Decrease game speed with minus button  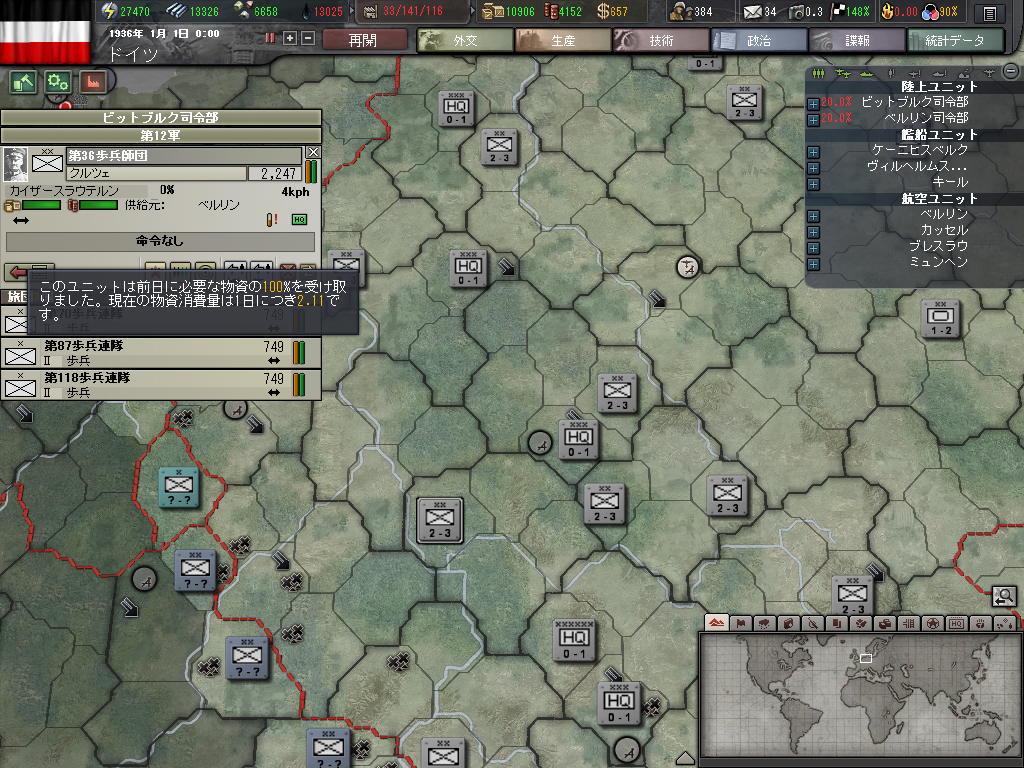(x=308, y=39)
